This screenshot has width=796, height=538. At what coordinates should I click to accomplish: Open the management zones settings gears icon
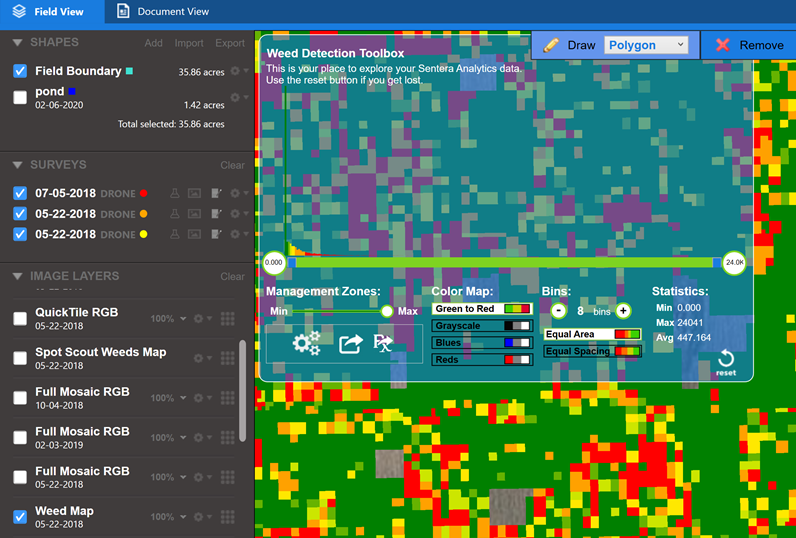(x=306, y=343)
